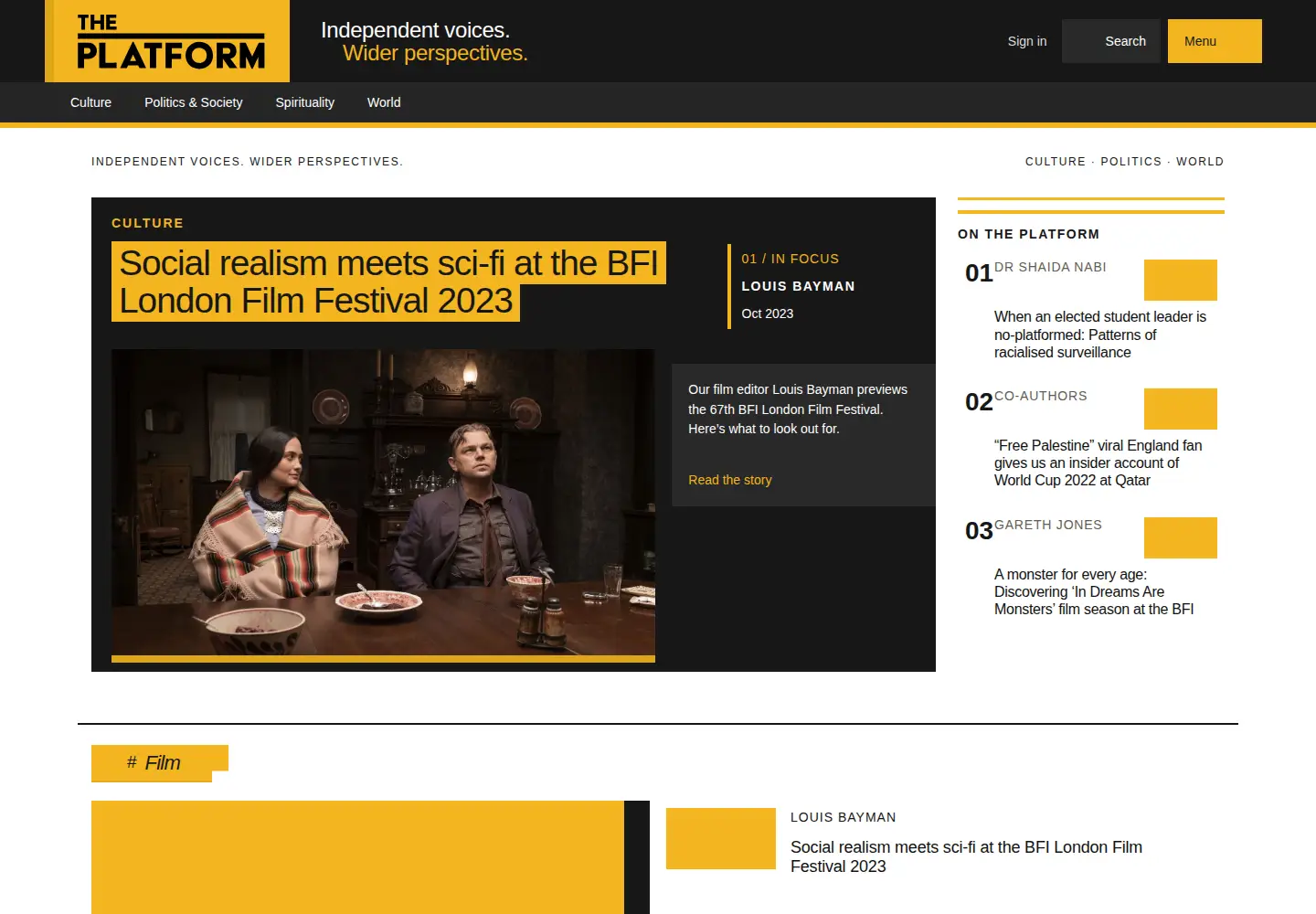Click the yellow CULTURE label on featured card
The width and height of the screenshot is (1316, 914).
point(147,223)
